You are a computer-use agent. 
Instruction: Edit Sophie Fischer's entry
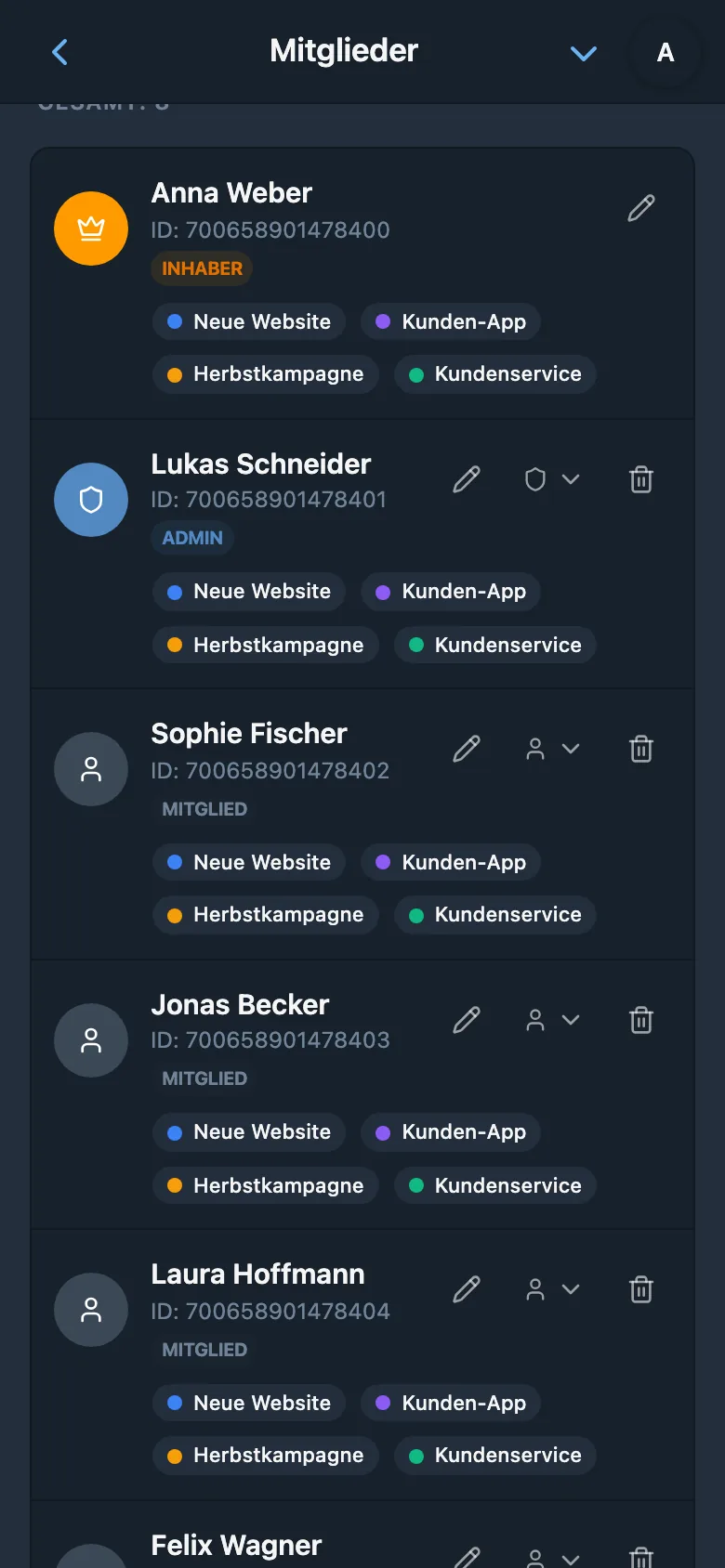467,749
